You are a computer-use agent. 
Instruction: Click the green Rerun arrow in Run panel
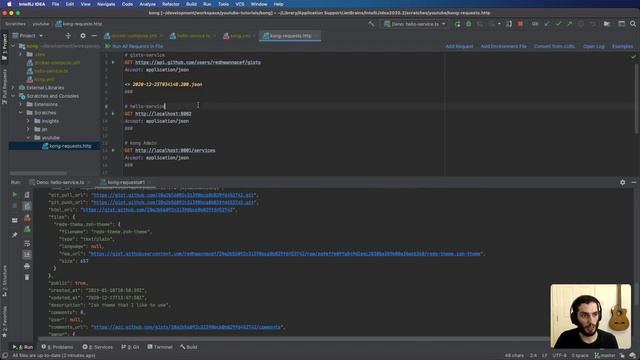tap(15, 195)
